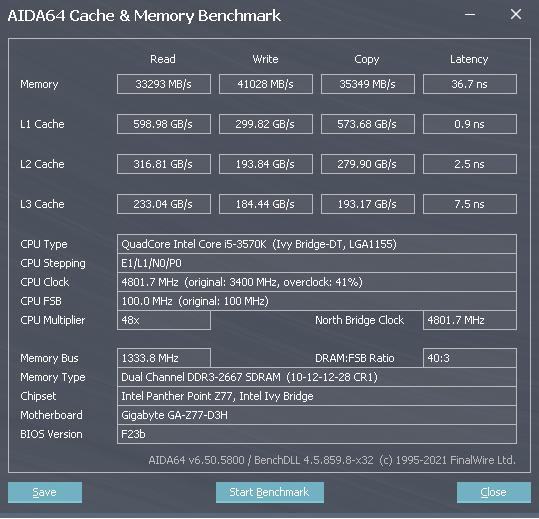The width and height of the screenshot is (539, 519).
Task: Click the L2 Cache row label
Action: tap(42, 164)
